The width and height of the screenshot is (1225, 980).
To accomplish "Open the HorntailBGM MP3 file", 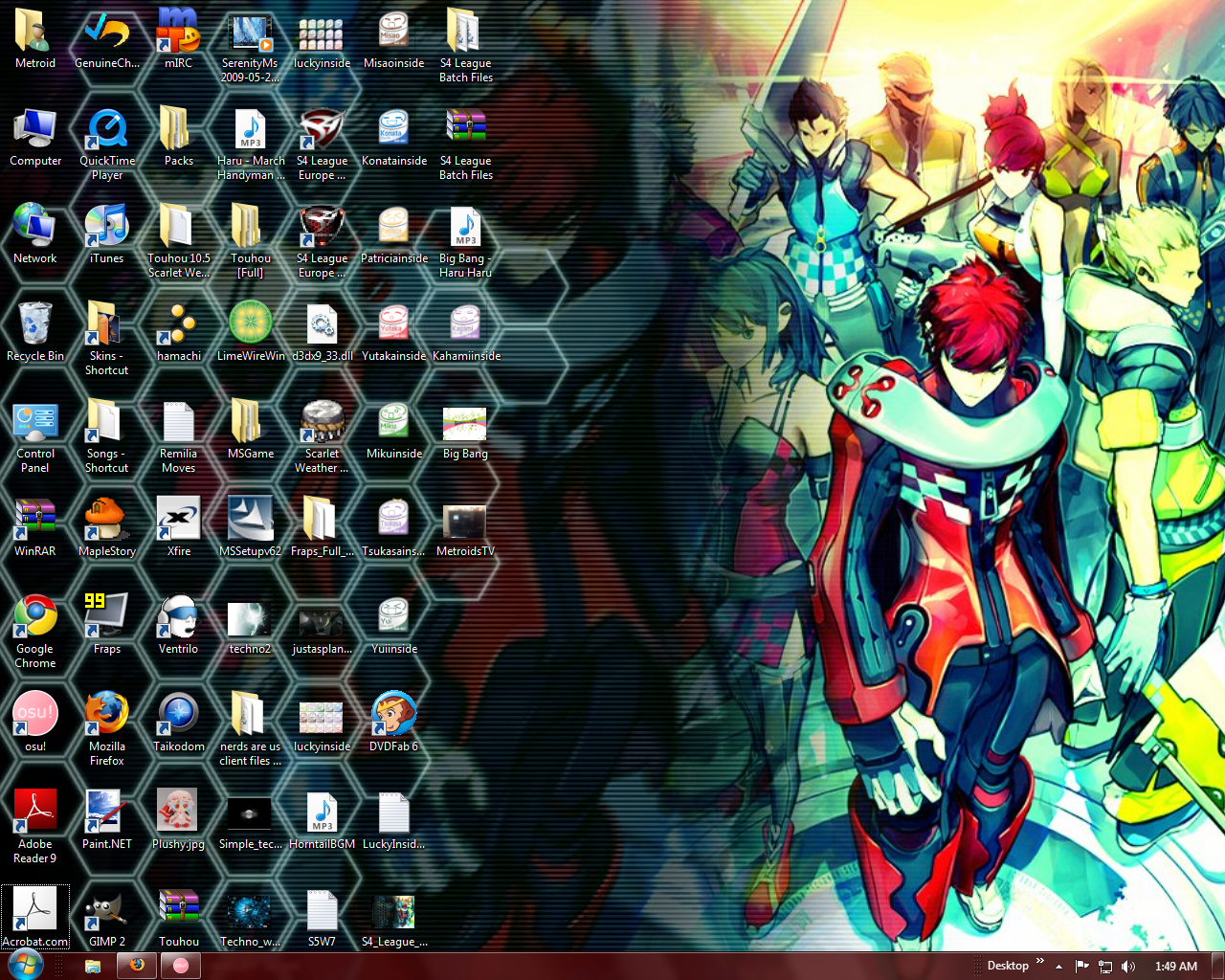I will 323,820.
